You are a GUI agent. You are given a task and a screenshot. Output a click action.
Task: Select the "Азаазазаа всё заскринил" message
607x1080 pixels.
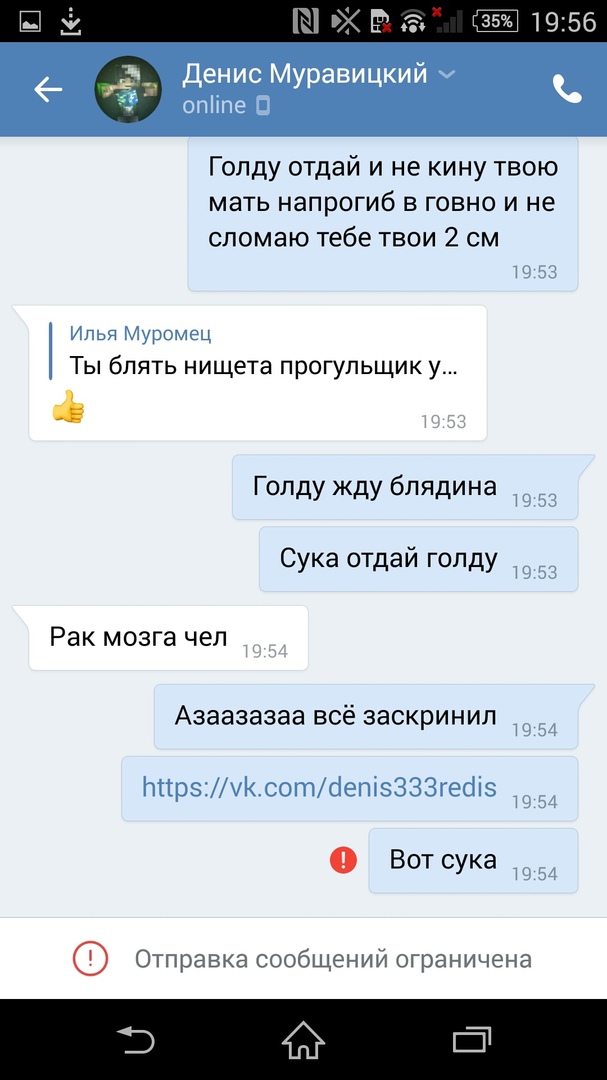pos(366,716)
